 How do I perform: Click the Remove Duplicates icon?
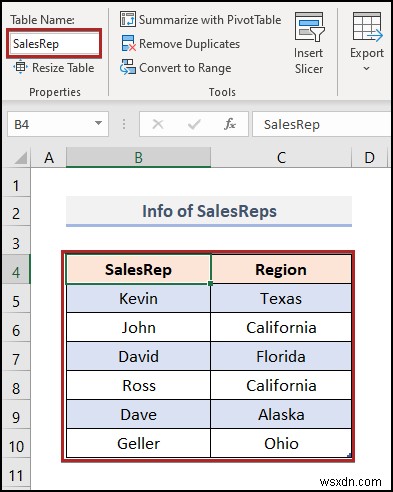[129, 44]
